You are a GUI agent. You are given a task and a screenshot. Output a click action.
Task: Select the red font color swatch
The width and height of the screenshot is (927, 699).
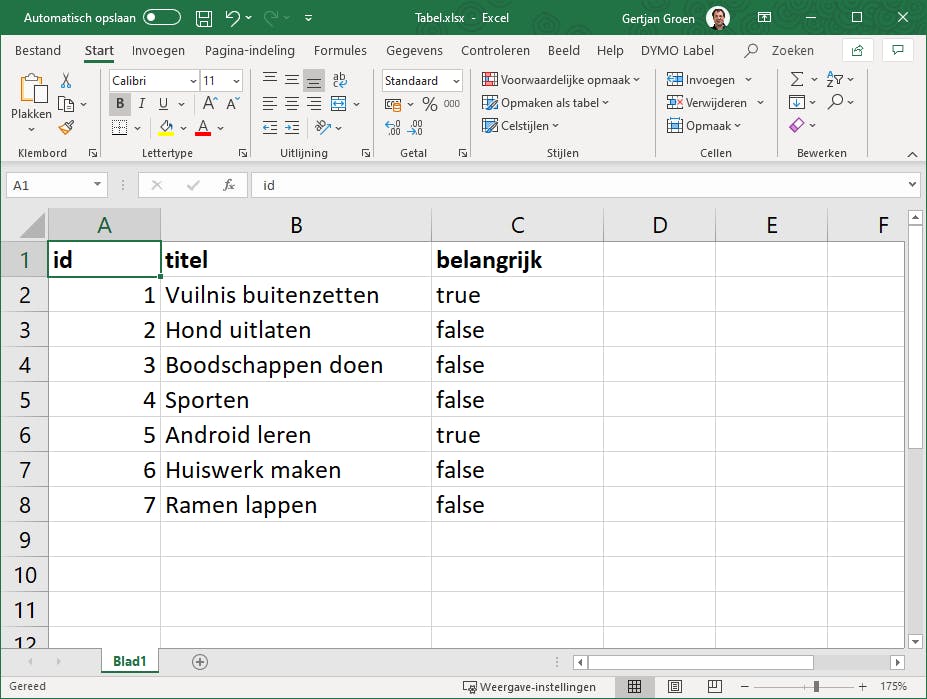tap(201, 128)
